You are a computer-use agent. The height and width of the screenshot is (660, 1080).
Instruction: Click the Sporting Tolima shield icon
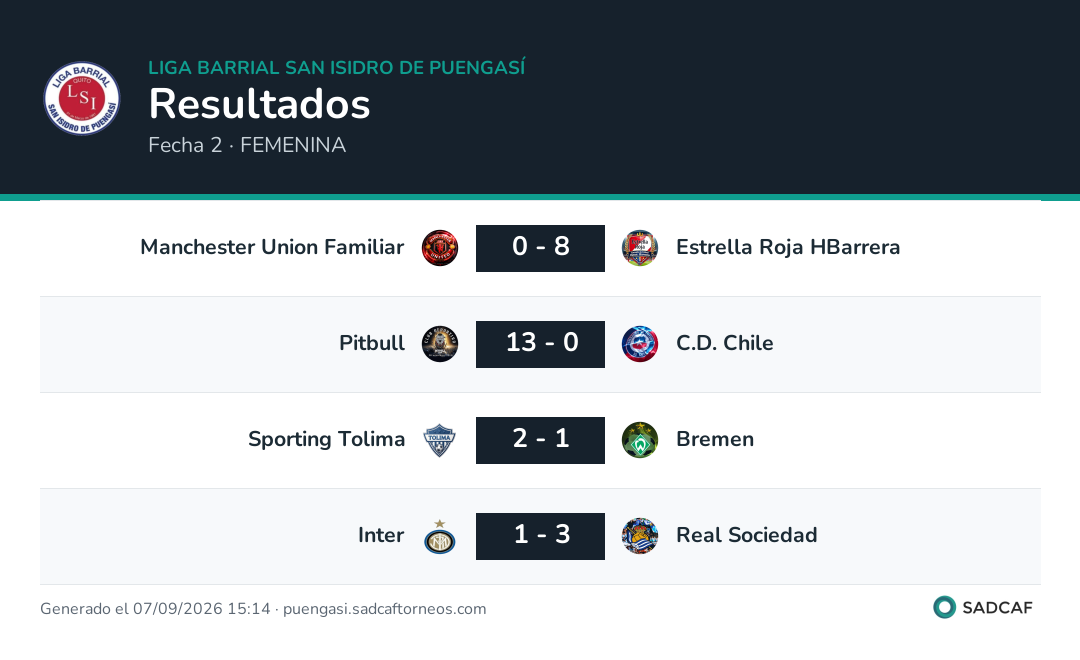[440, 440]
